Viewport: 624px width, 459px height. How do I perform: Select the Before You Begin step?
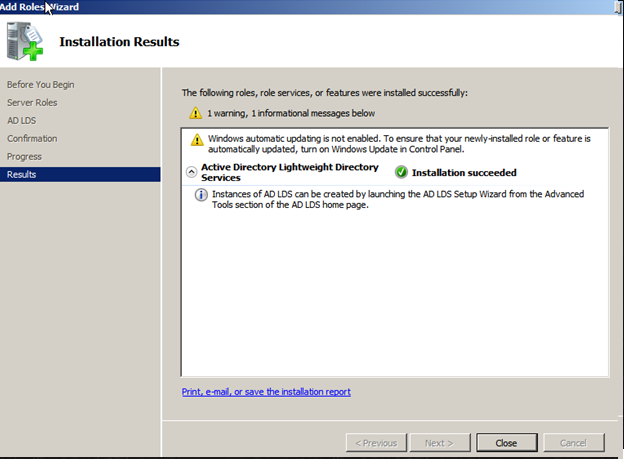41,85
